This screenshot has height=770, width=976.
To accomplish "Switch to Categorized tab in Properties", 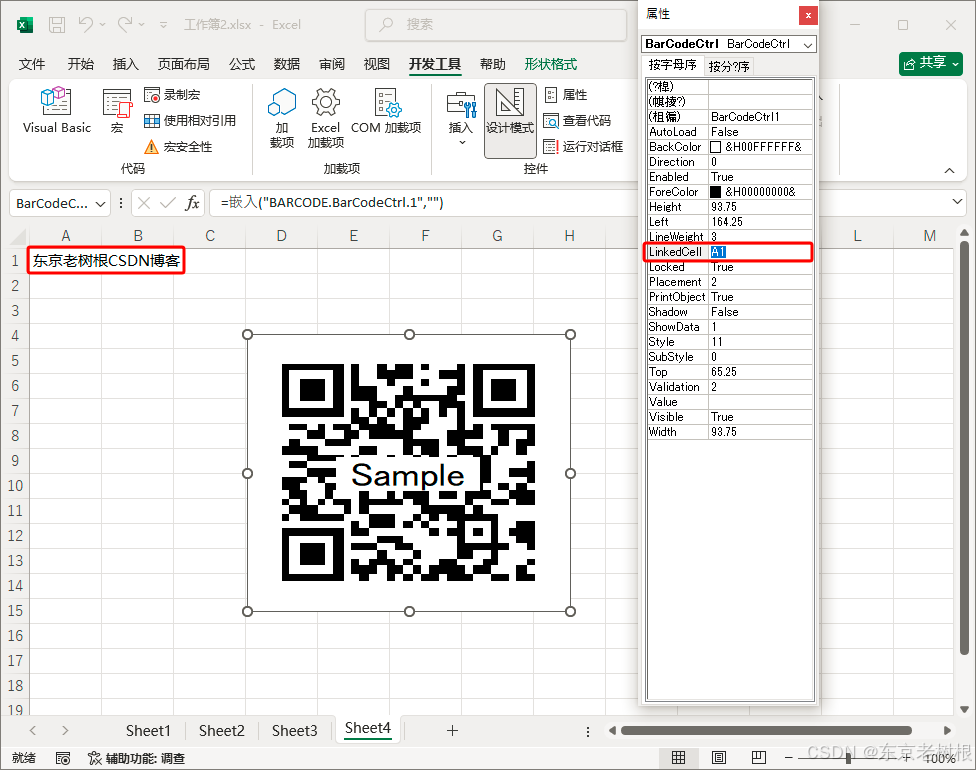I will (728, 66).
